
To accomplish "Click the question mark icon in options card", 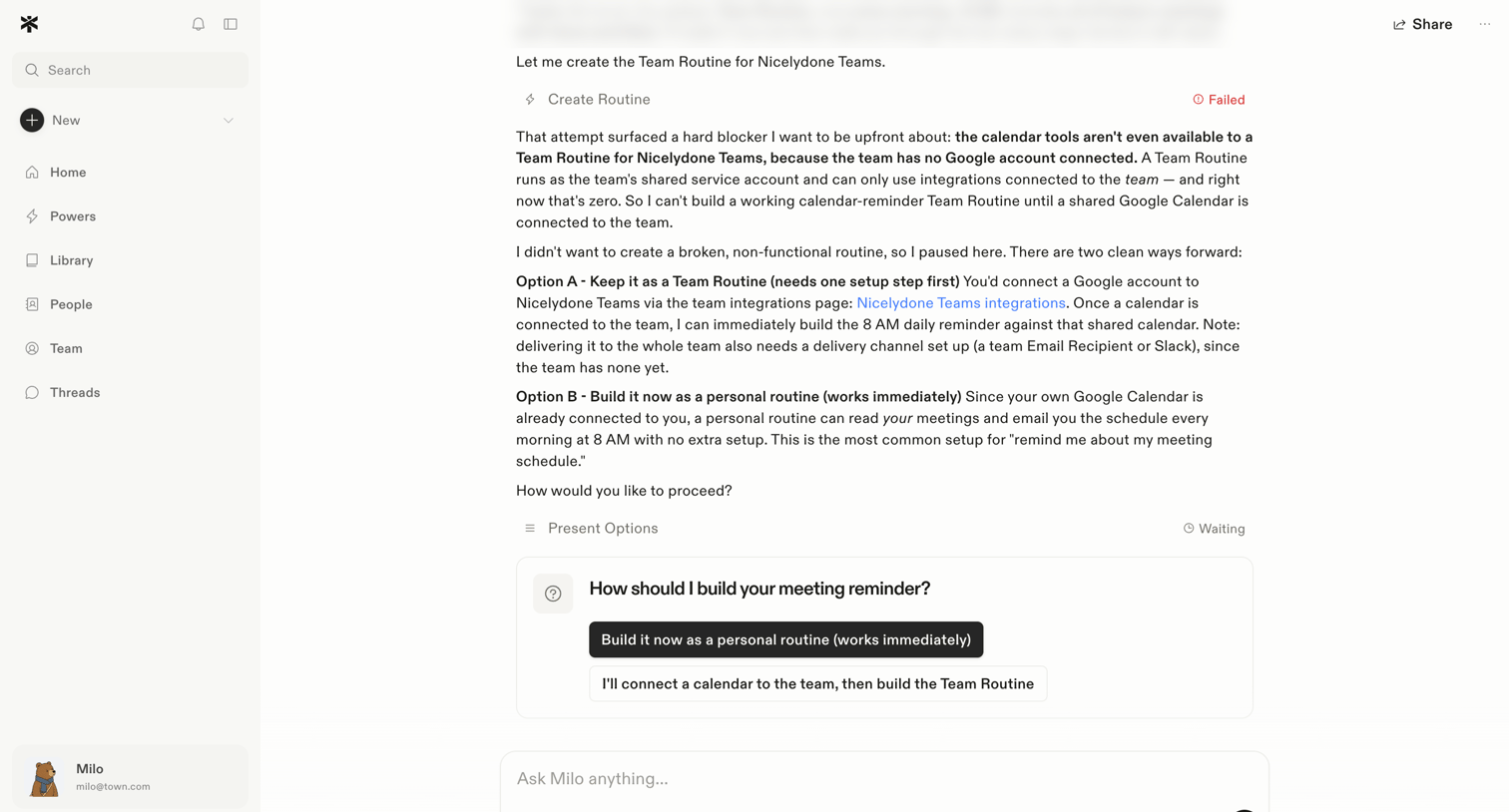I will [553, 594].
